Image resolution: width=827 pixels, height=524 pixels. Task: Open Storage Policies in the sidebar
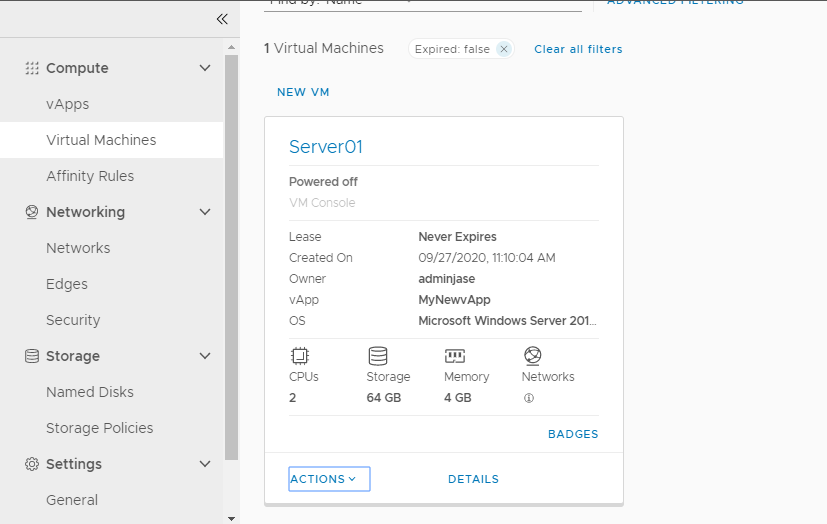100,428
